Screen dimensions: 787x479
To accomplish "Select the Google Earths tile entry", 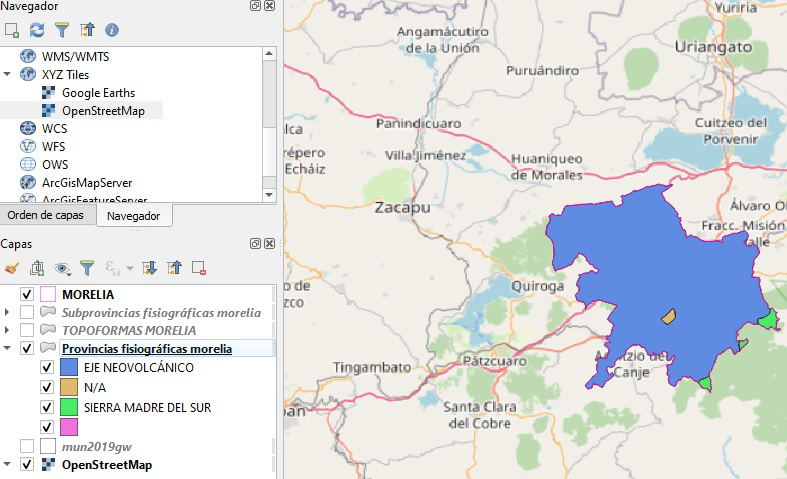I will click(98, 93).
